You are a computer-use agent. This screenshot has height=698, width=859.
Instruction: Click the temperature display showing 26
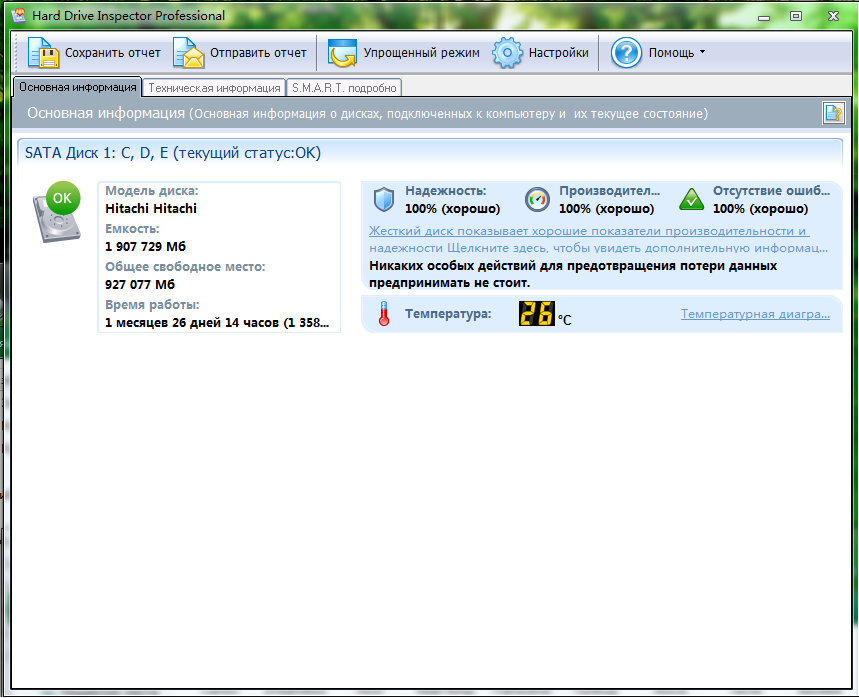click(x=537, y=313)
